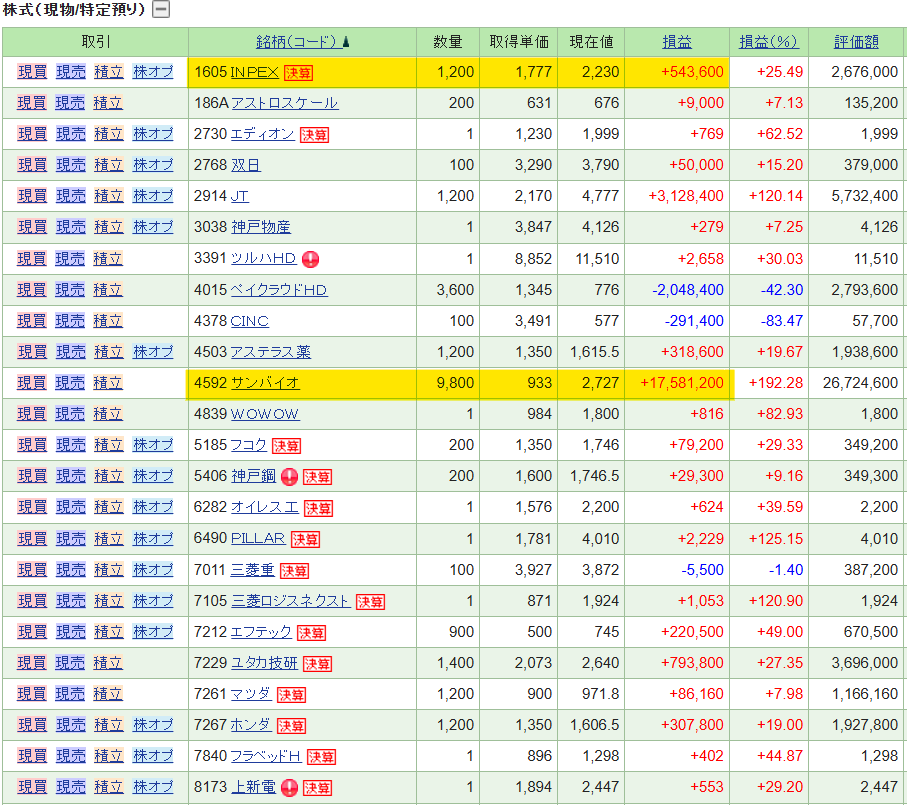Click the red alert icon next to 神戸鋼
907x805 pixels.
pyautogui.click(x=289, y=477)
